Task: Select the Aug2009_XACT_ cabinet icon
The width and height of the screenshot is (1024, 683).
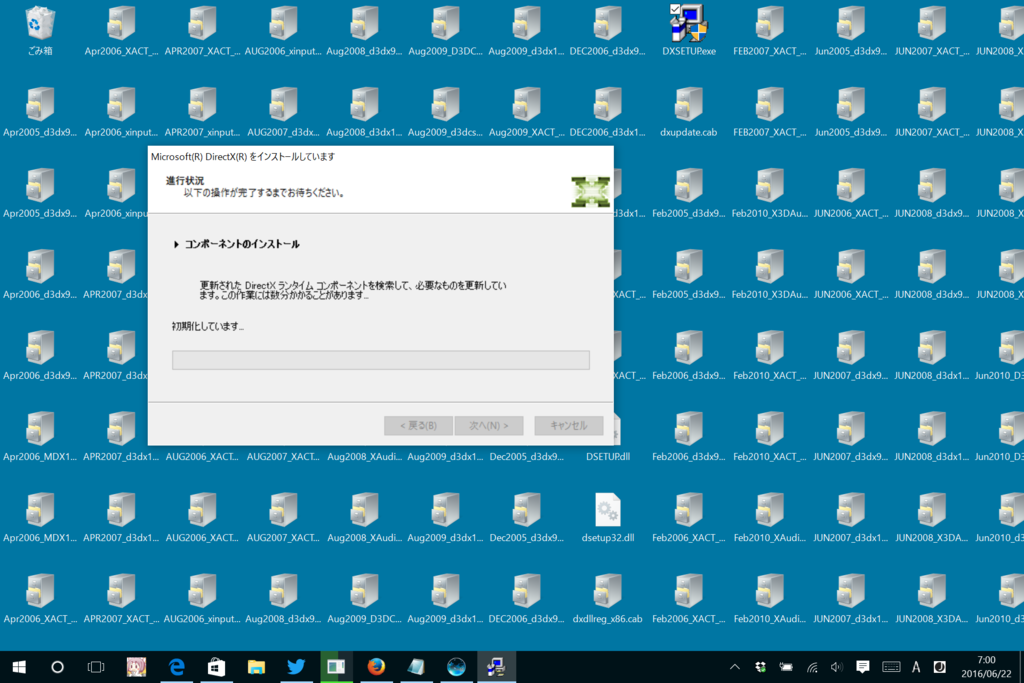Action: [x=526, y=112]
